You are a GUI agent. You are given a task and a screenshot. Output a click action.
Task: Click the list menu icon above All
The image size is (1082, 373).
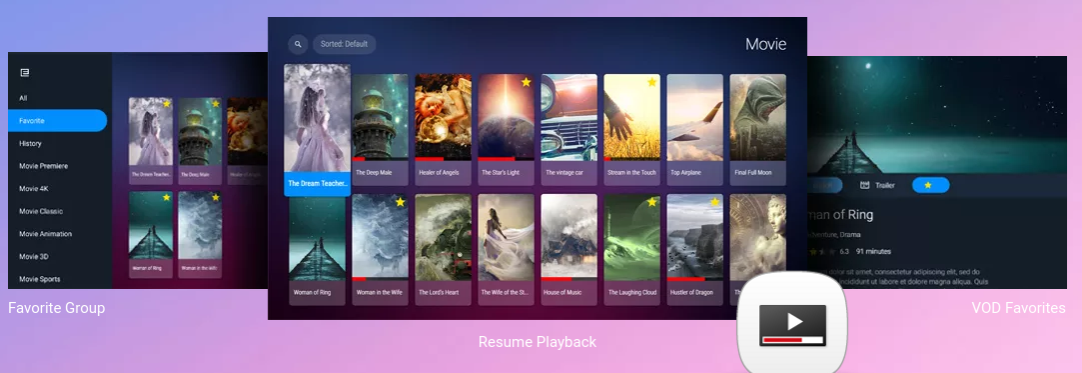tap(25, 72)
